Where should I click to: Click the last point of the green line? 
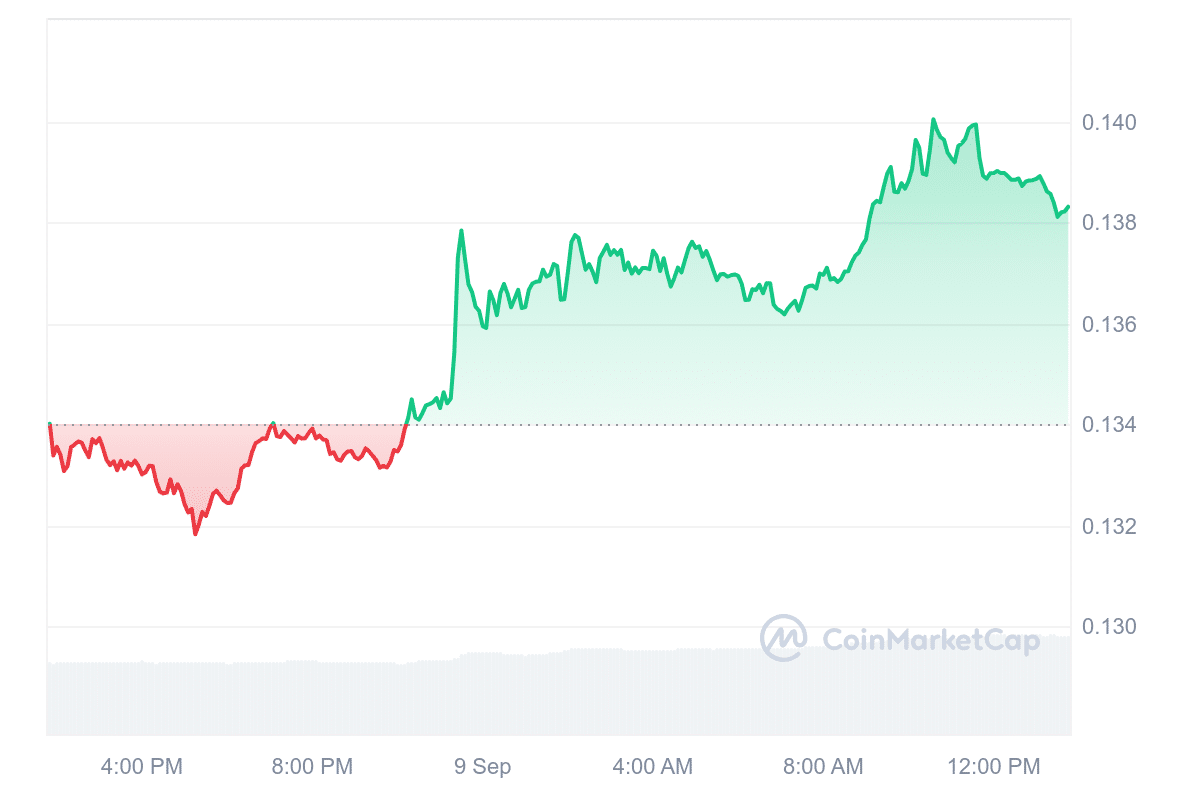pos(1068,207)
